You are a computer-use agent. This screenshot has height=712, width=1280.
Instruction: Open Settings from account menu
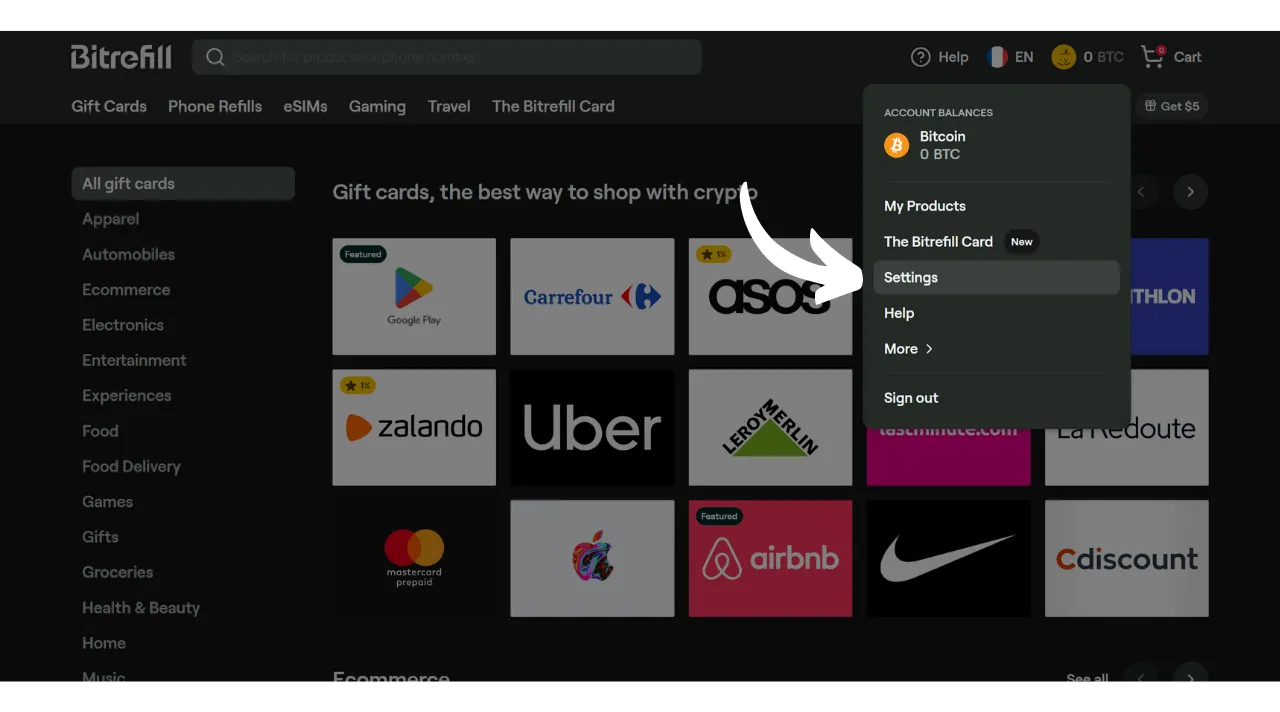click(911, 278)
